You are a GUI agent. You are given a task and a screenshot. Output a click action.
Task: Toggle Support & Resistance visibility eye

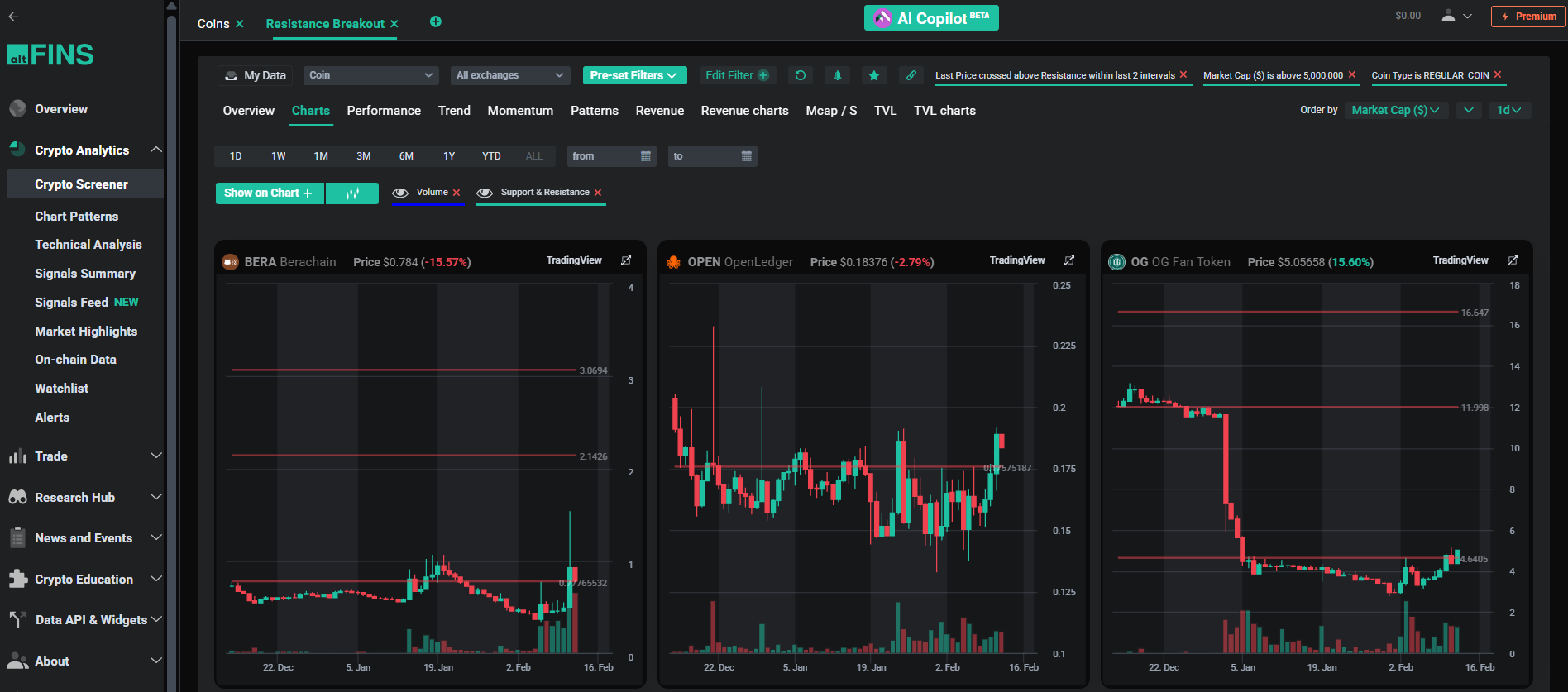pos(485,193)
